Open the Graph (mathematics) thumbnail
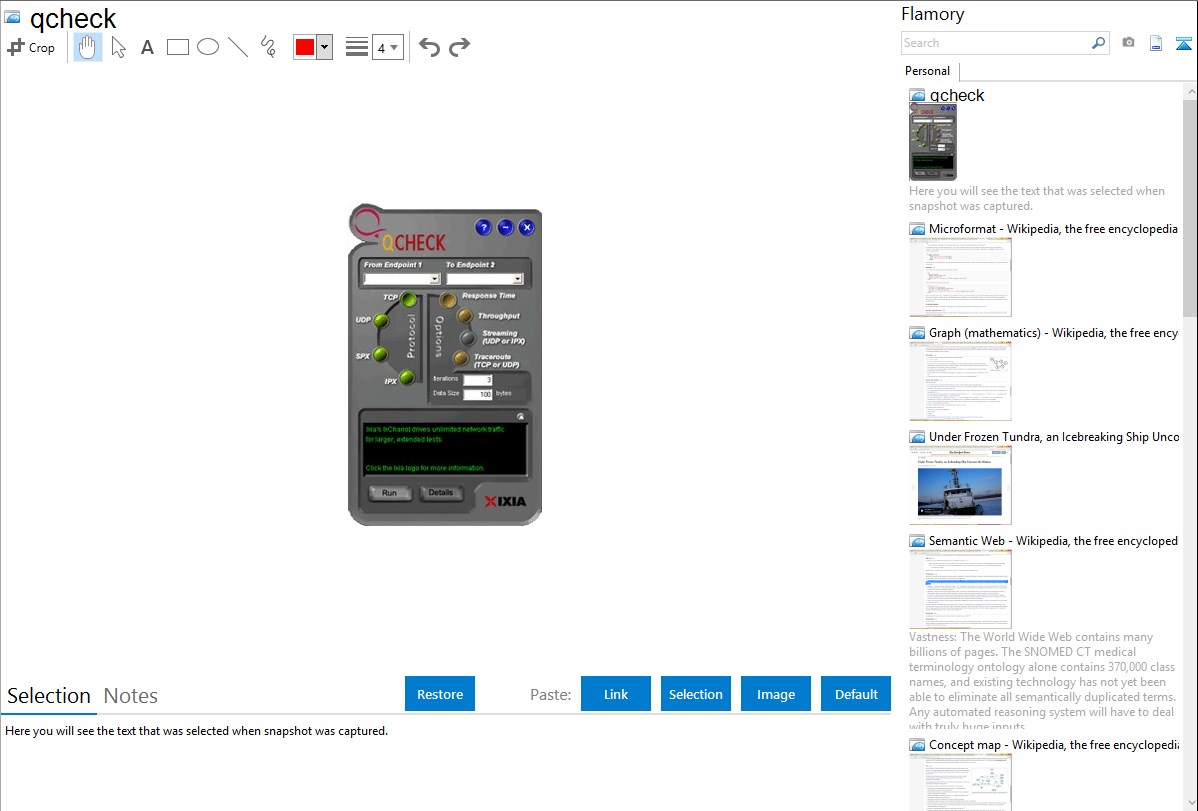This screenshot has width=1198, height=811. pyautogui.click(x=960, y=381)
